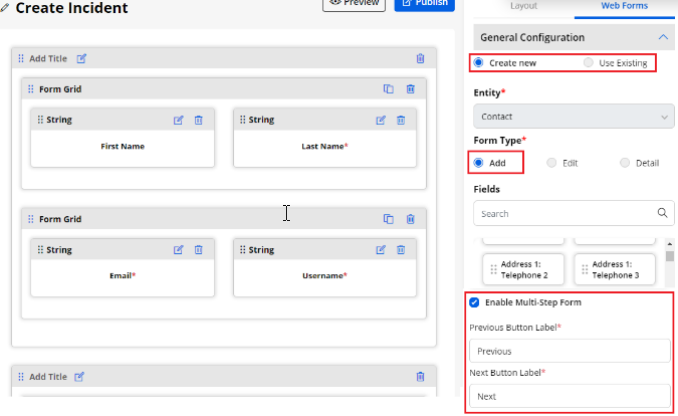The image size is (678, 416).
Task: Switch to the Web Forms tab
Action: click(624, 6)
